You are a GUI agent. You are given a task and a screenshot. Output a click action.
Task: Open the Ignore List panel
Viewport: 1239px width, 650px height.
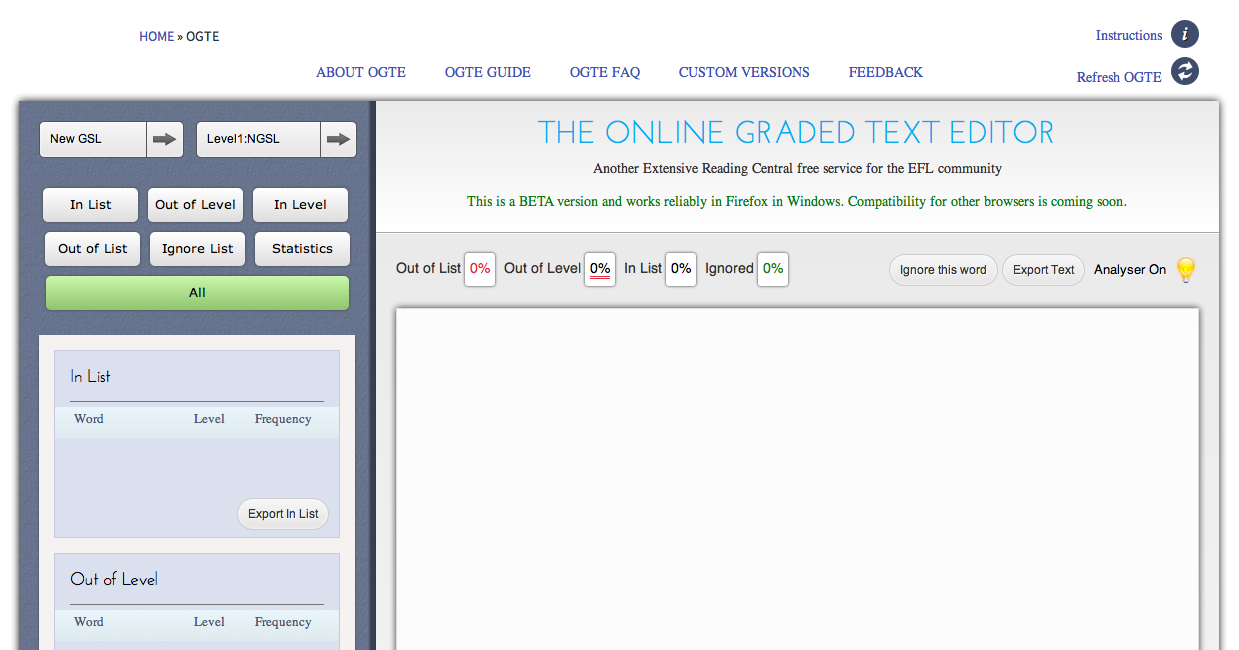[x=198, y=249]
